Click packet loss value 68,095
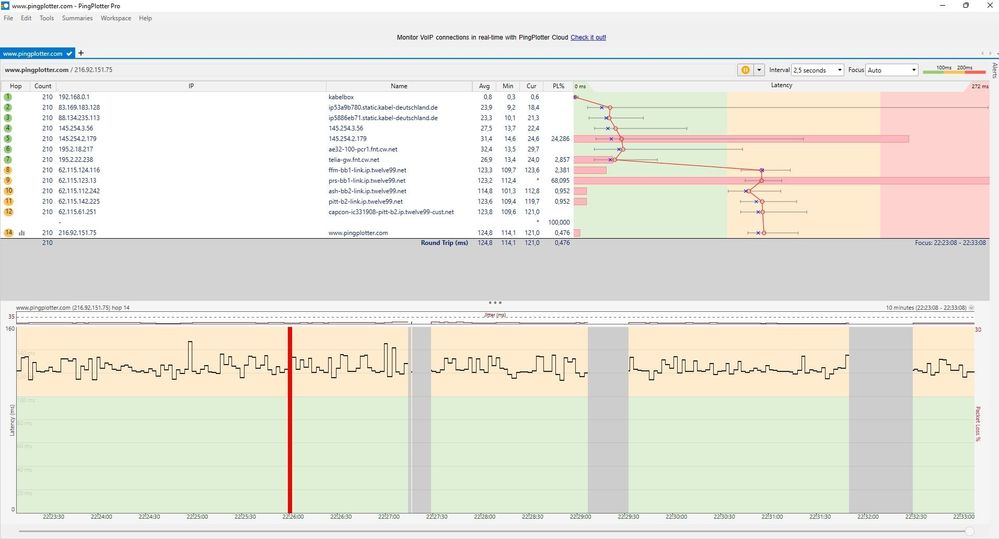The height and width of the screenshot is (539, 999). (560, 180)
